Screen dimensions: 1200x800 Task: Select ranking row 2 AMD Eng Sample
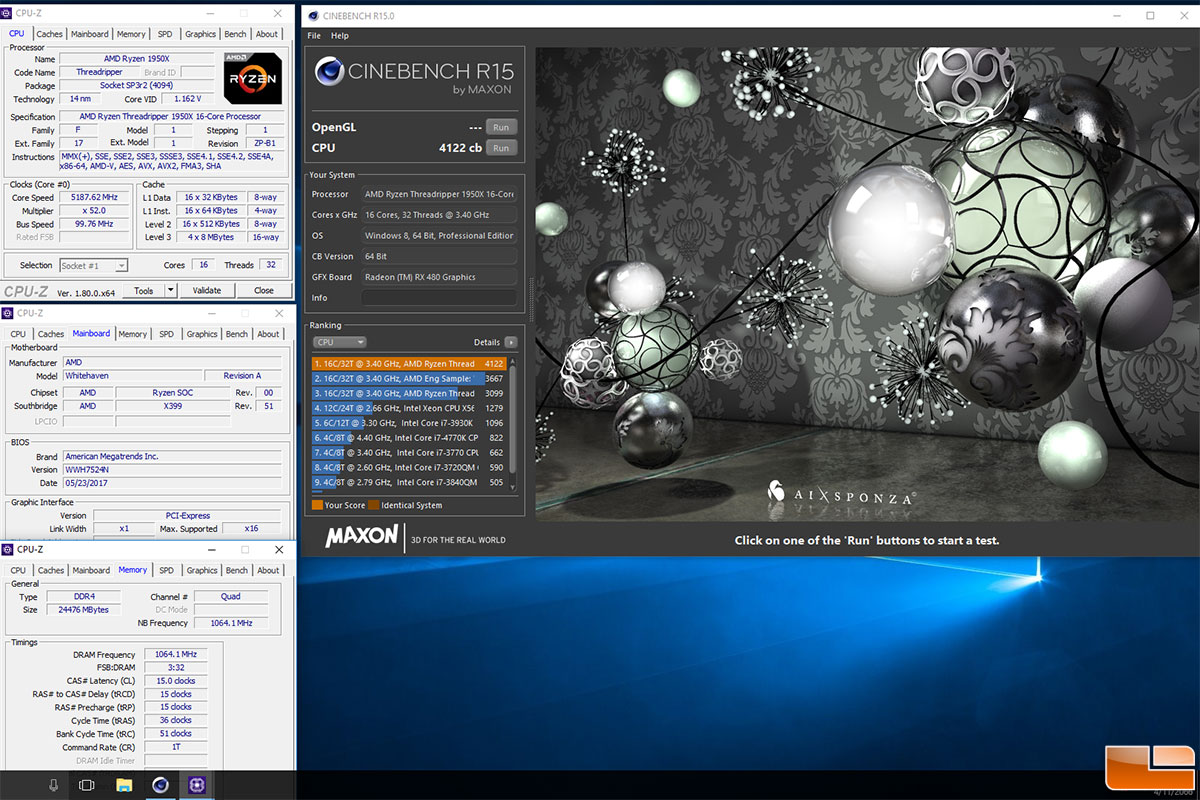click(x=410, y=379)
